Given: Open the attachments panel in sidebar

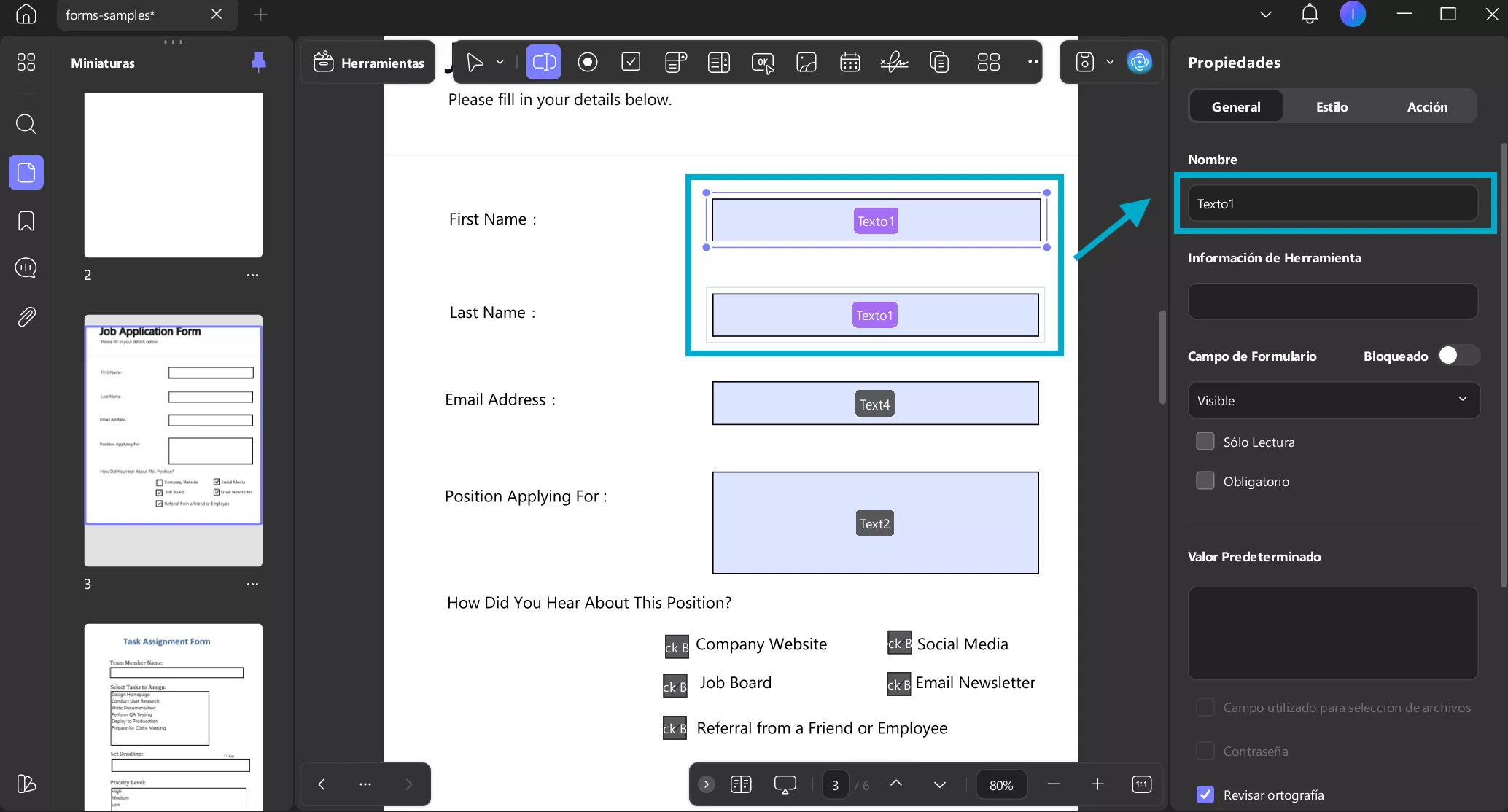Looking at the screenshot, I should (x=26, y=317).
